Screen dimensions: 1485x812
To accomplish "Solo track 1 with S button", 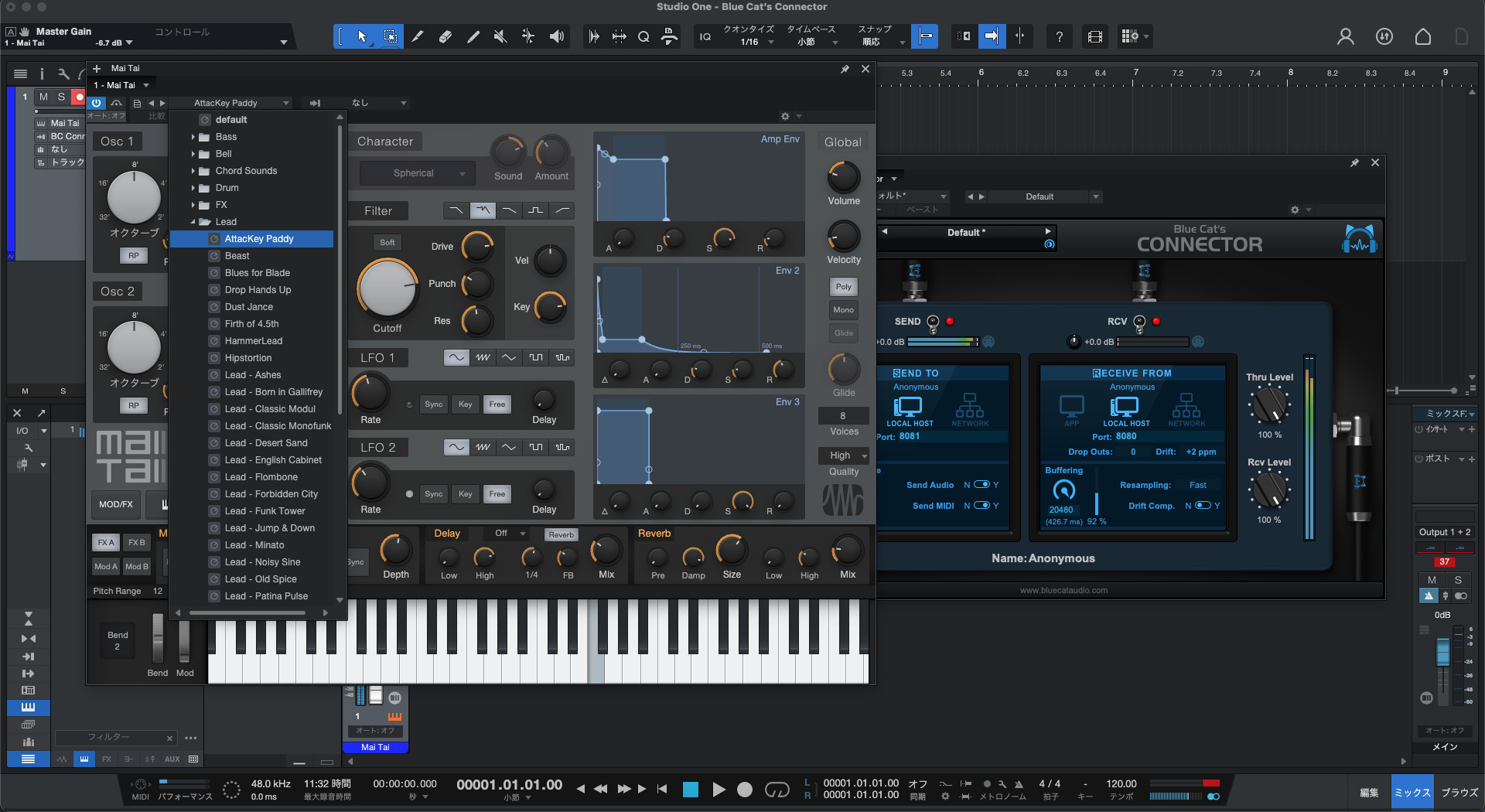I will [62, 97].
